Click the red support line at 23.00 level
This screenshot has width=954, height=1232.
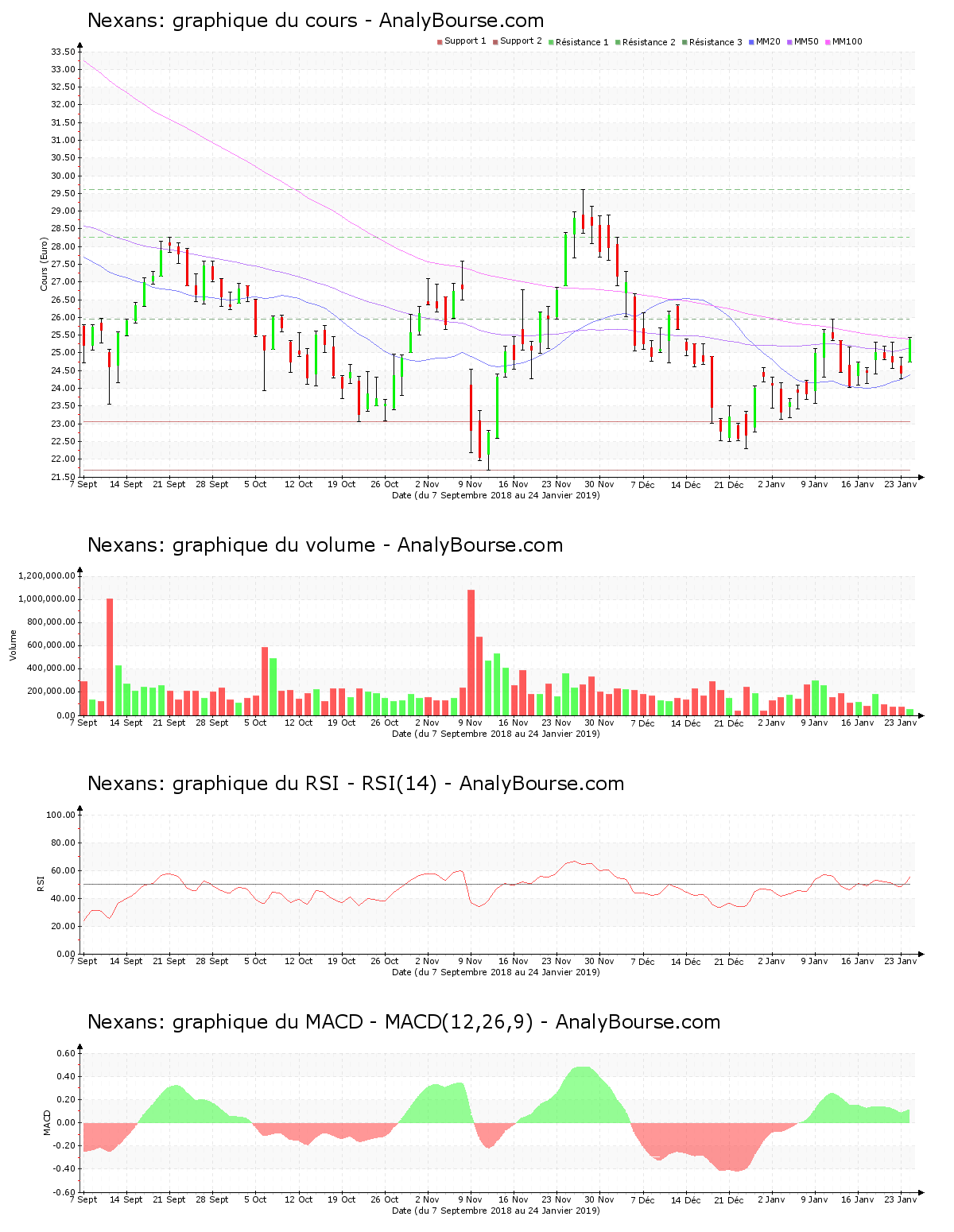tap(496, 421)
